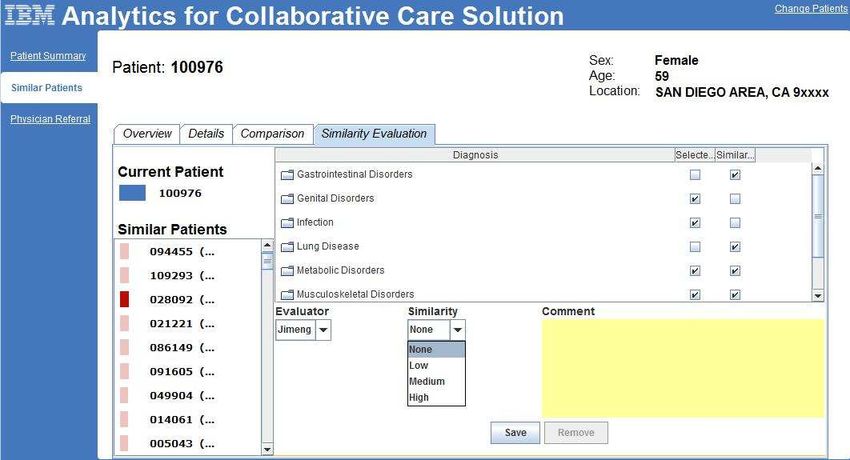Click the diagnosis list scroll-up arrow
The width and height of the screenshot is (850, 460).
817,169
